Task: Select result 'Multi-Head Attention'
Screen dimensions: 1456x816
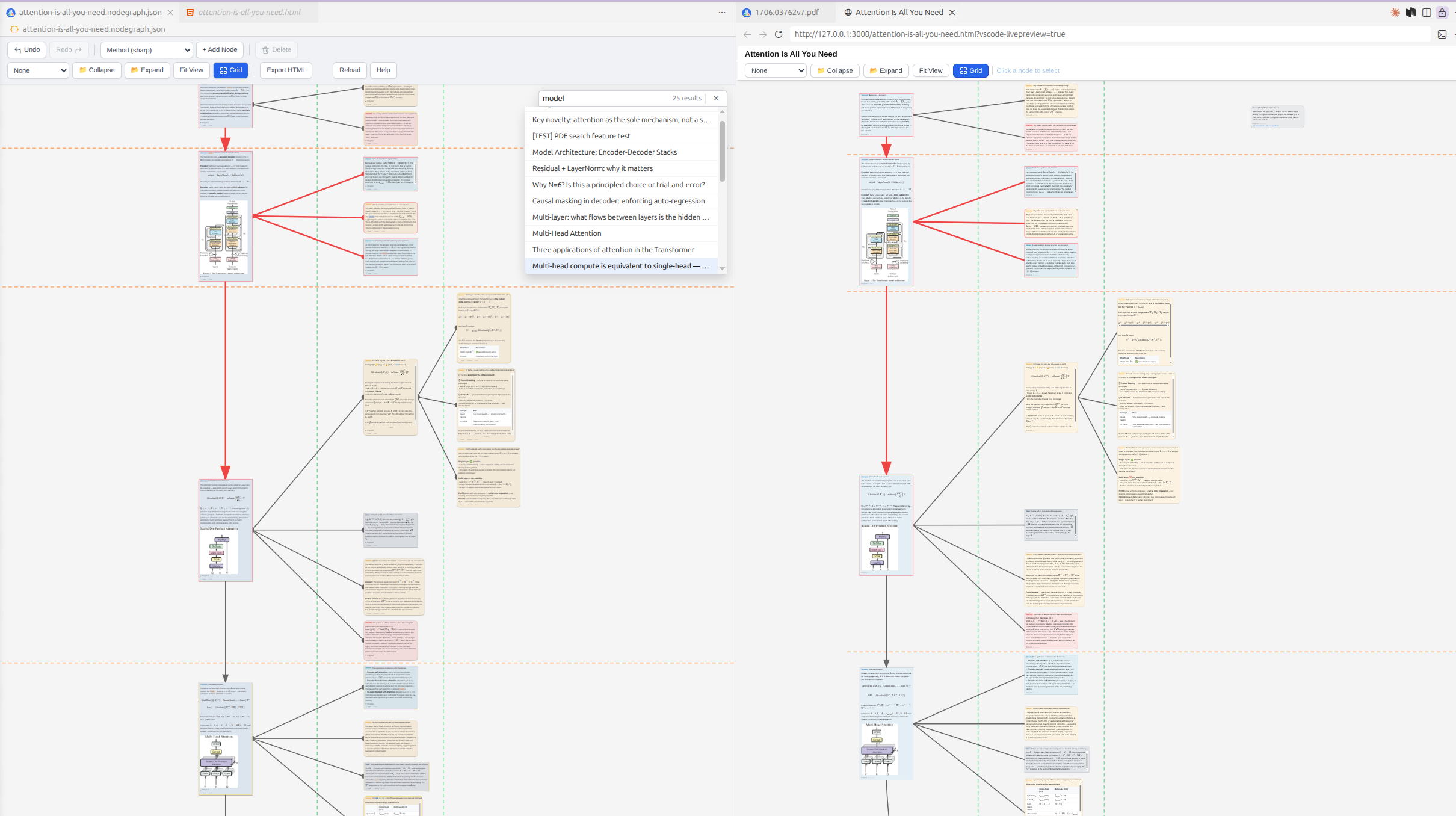Action: coord(622,233)
